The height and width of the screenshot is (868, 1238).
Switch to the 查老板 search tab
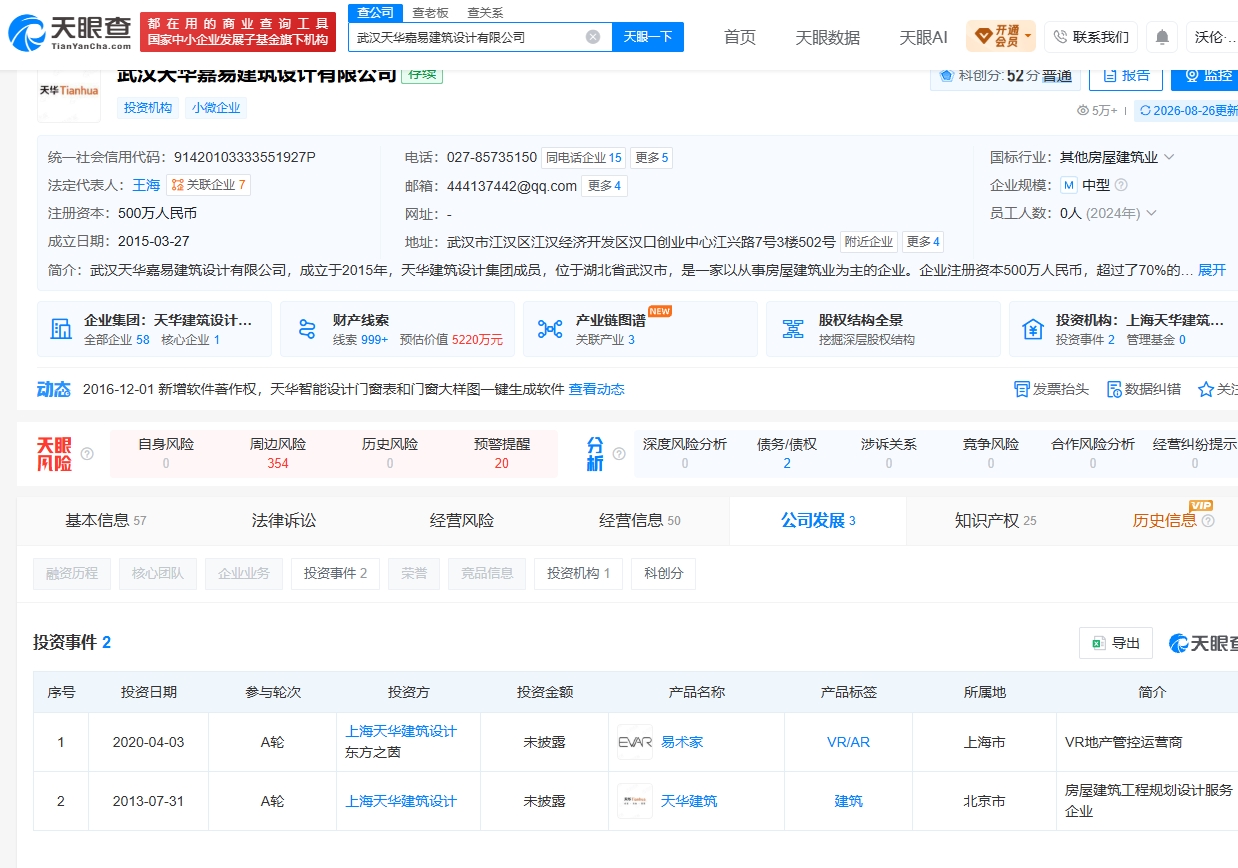click(430, 12)
